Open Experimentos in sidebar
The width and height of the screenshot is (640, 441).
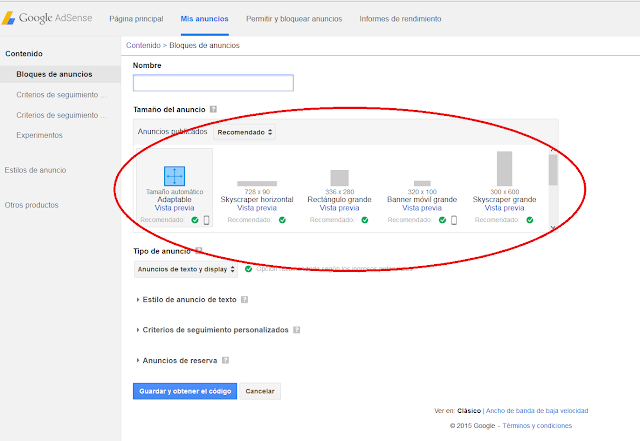click(39, 135)
